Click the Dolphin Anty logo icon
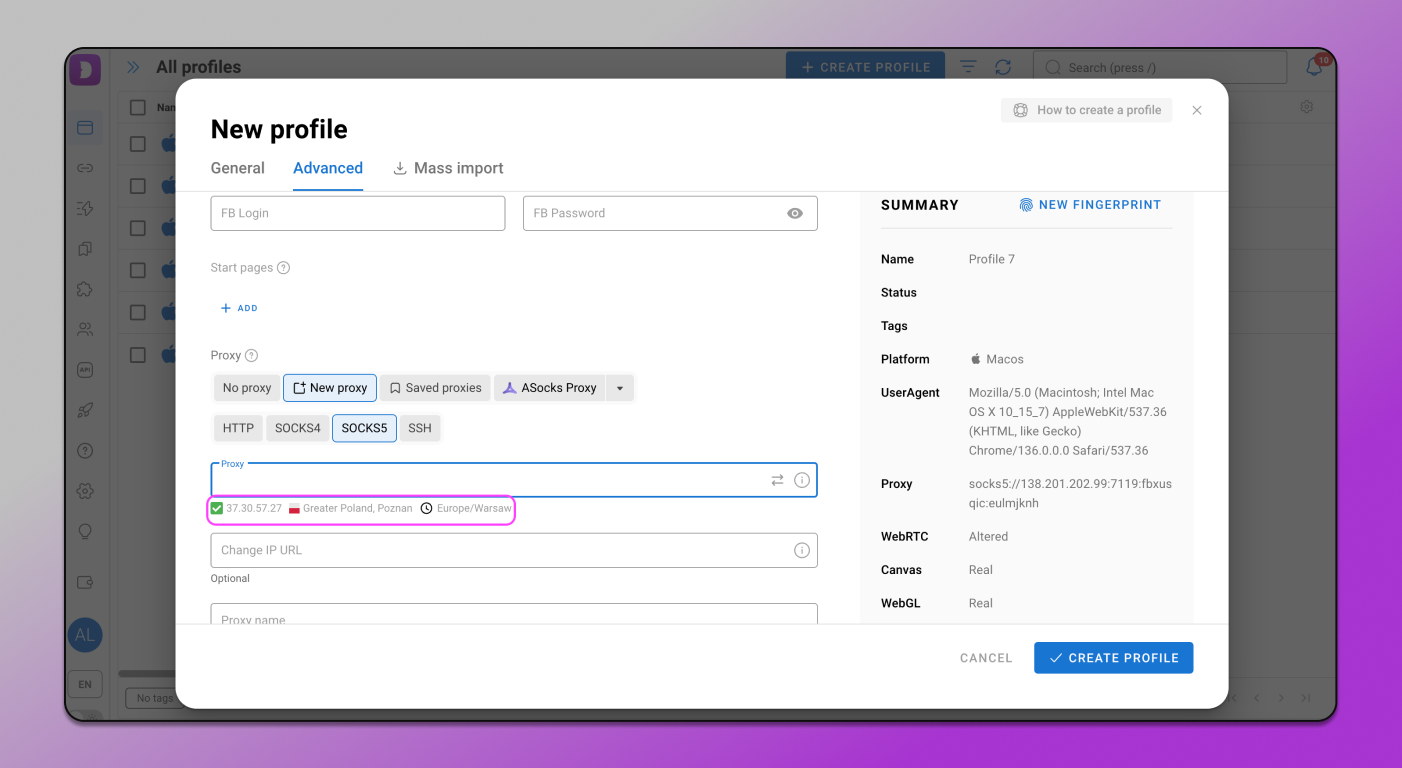The height and width of the screenshot is (768, 1402). tap(85, 70)
